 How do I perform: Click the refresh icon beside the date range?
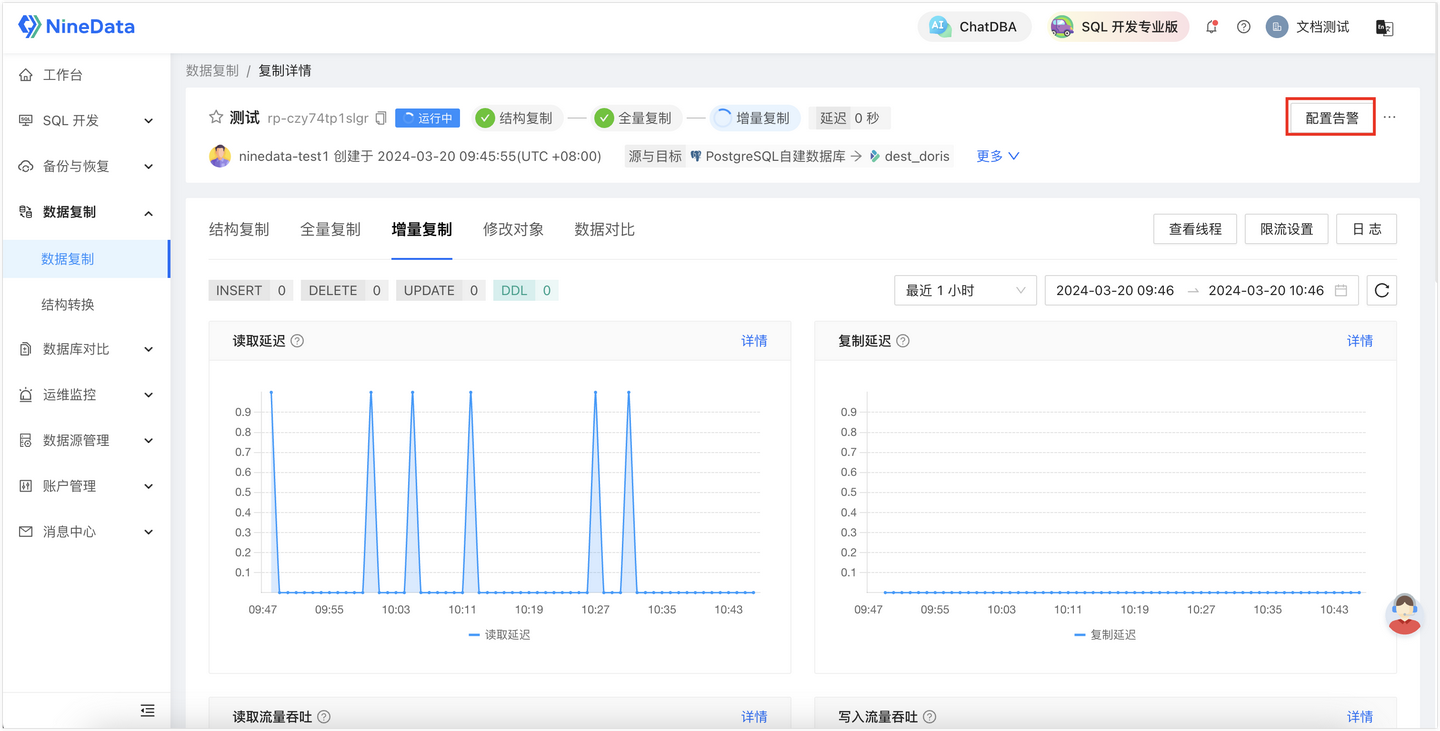click(1382, 290)
